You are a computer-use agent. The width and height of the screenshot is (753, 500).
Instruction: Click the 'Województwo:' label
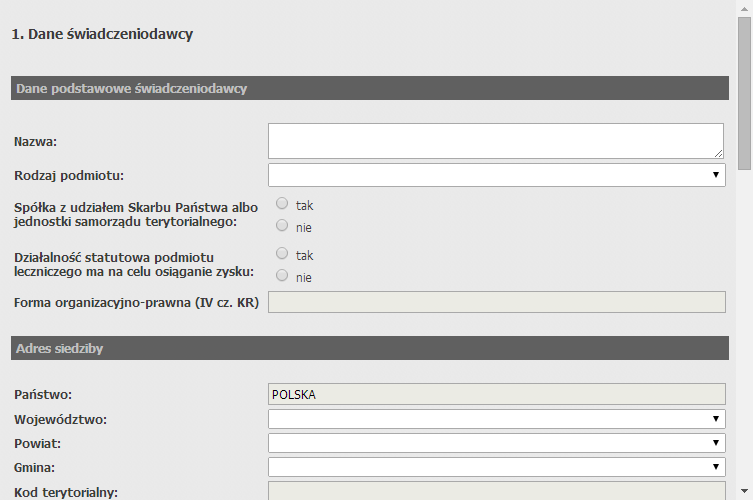[x=61, y=419]
